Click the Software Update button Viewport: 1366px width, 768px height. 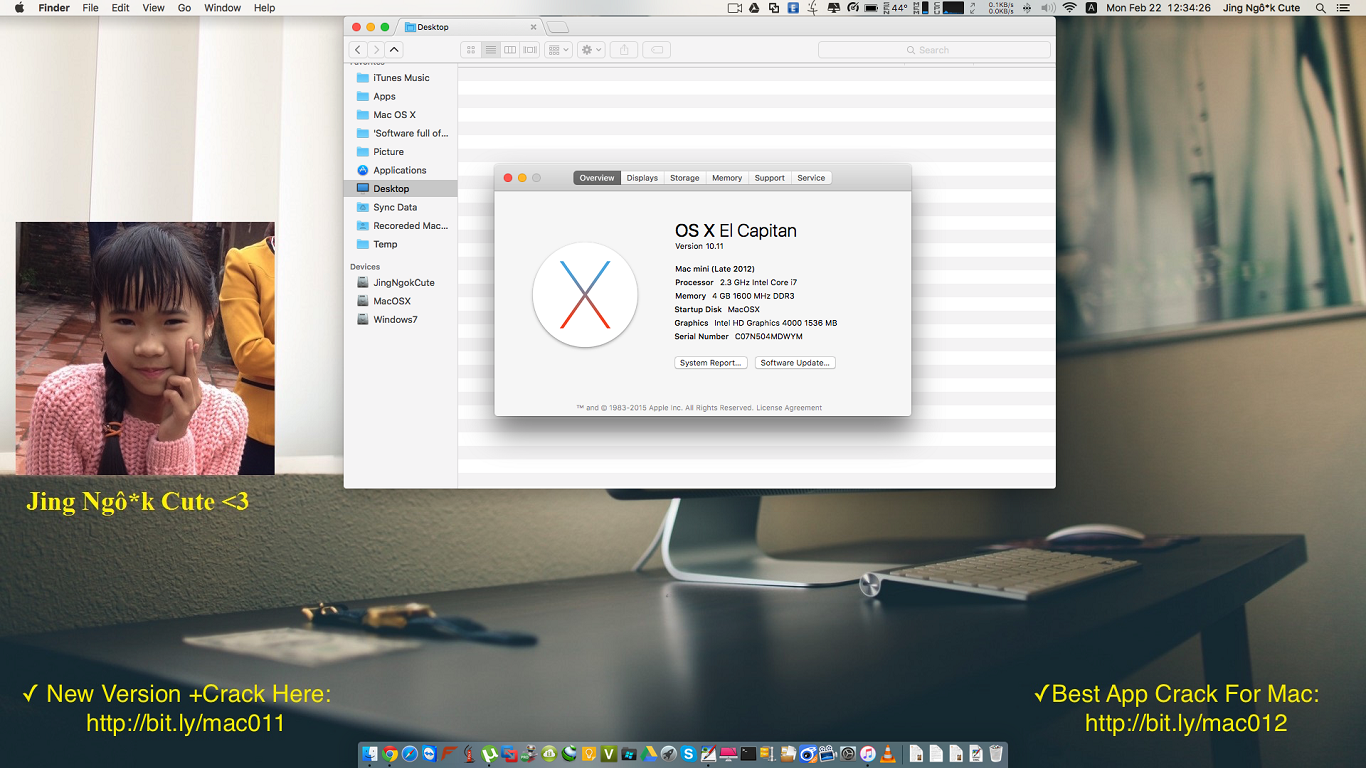[x=794, y=362]
